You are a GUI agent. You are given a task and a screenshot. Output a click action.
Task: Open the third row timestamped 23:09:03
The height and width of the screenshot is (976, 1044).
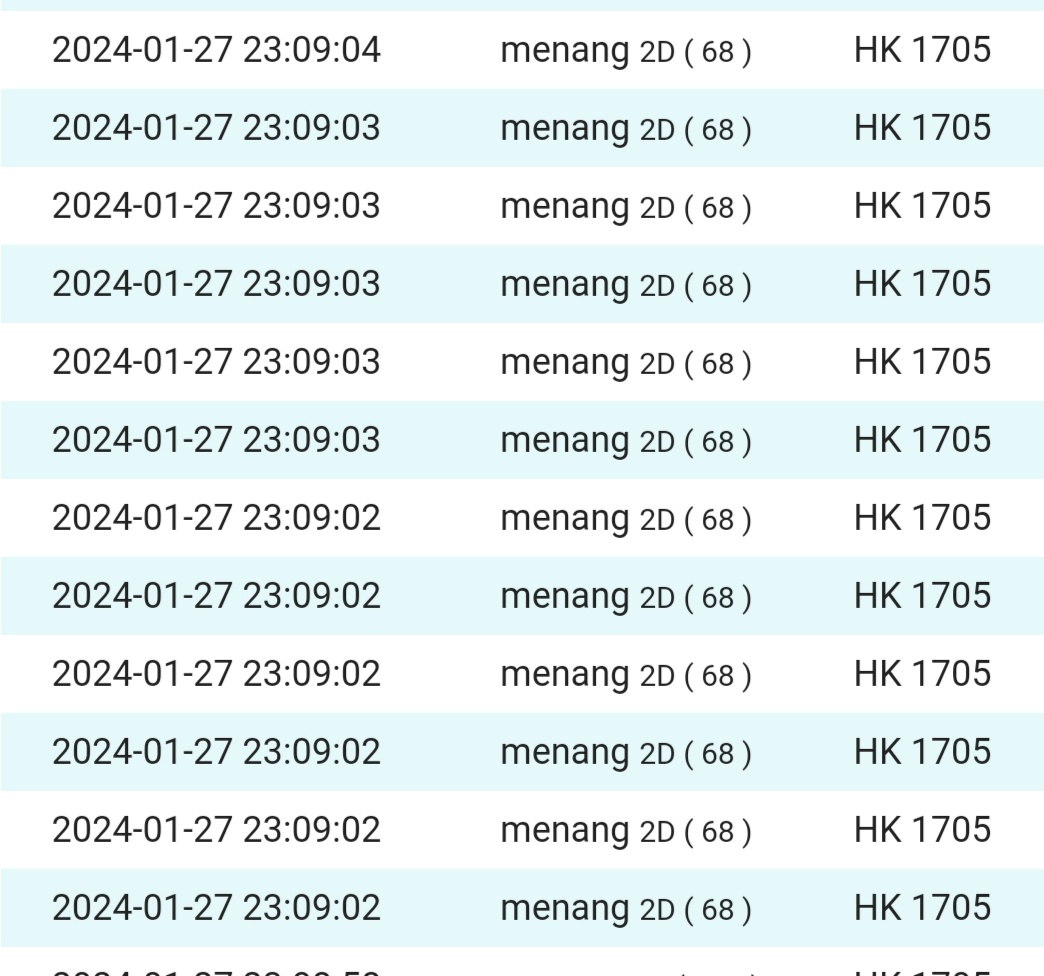pyautogui.click(x=216, y=284)
